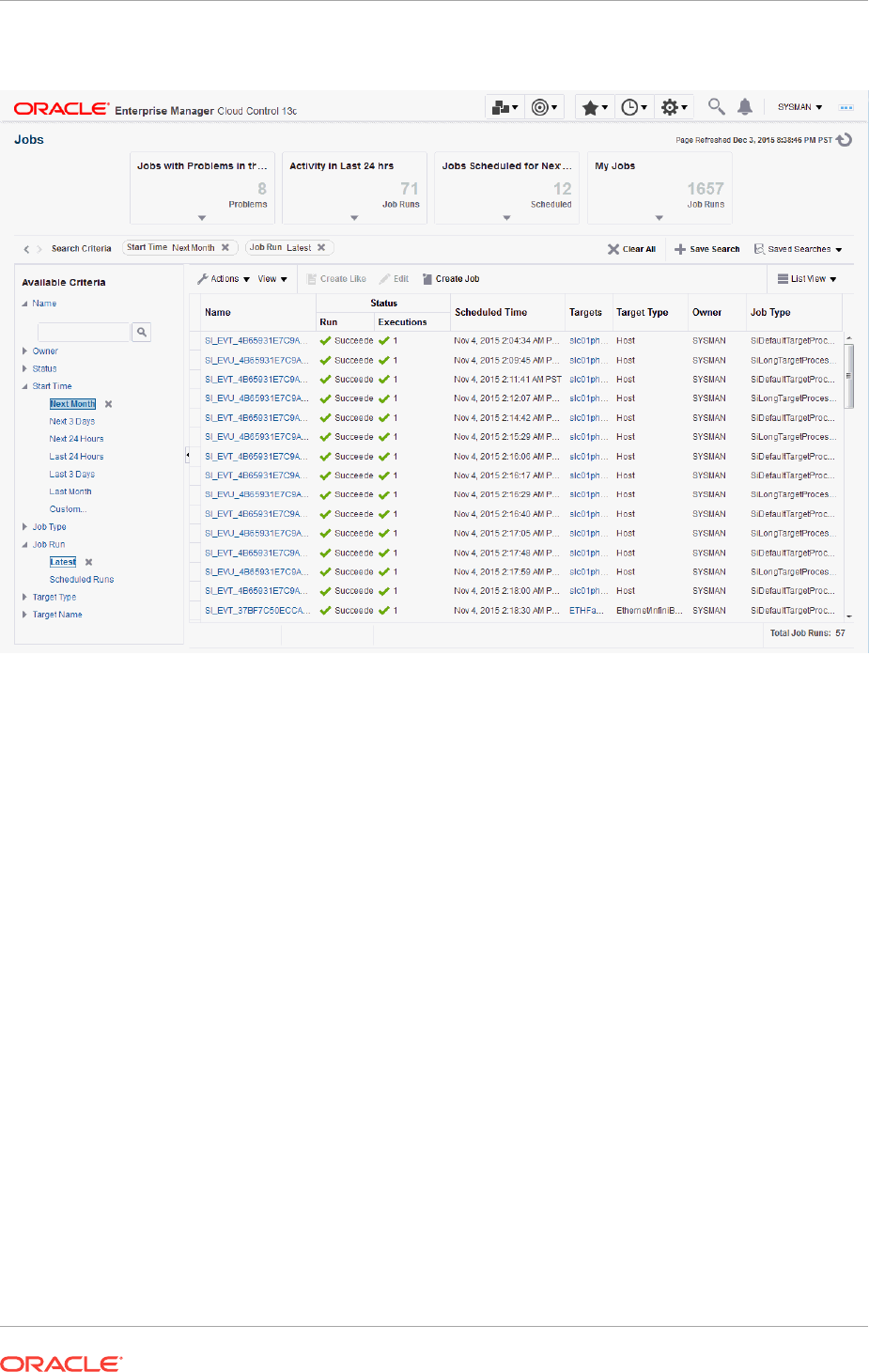
Task: Open the Setup gear menu
Action: pyautogui.click(x=675, y=107)
